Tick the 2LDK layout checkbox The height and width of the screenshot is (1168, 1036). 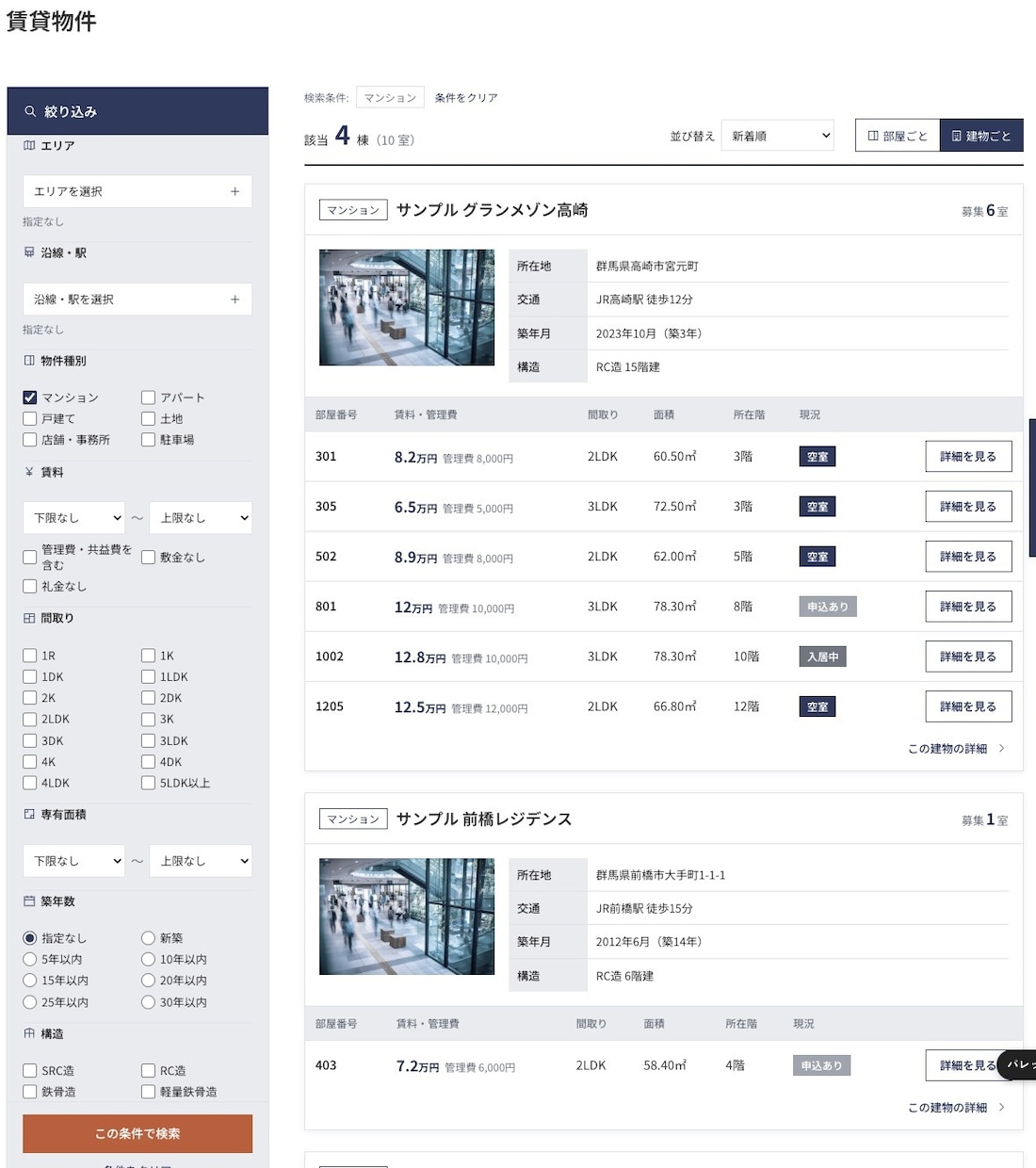(x=30, y=719)
